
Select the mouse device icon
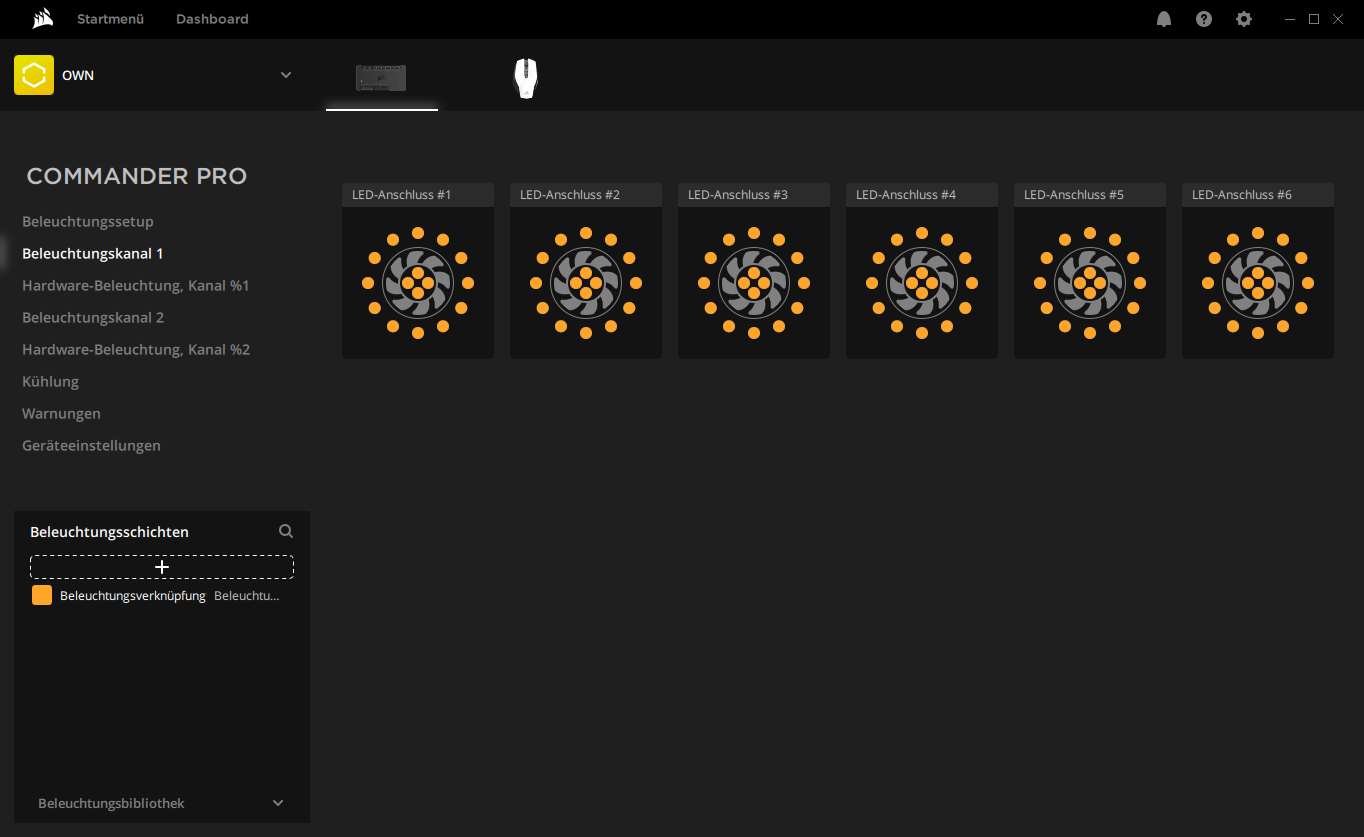(x=525, y=78)
